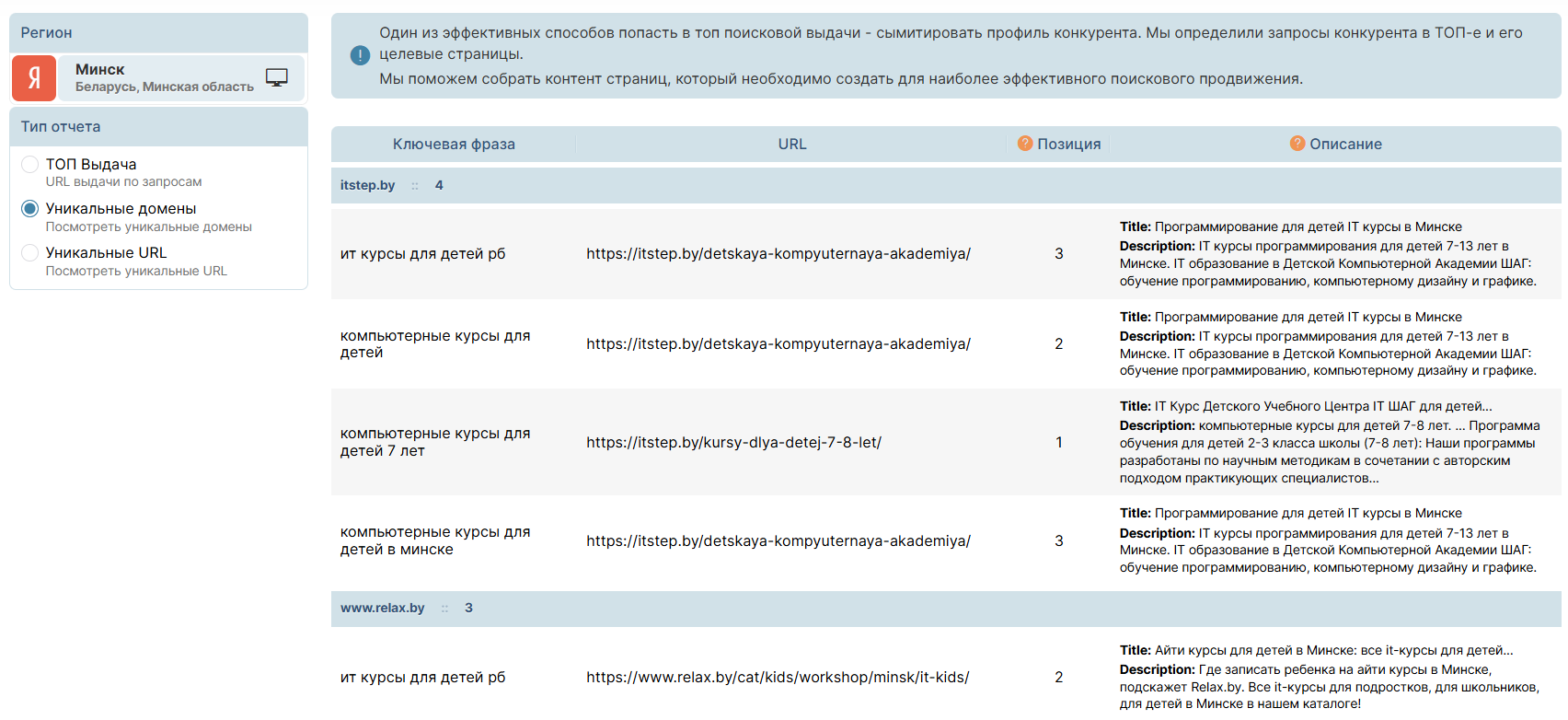Image resolution: width=1568 pixels, height=720 pixels.
Task: Click the Регион panel header
Action: coord(158,32)
